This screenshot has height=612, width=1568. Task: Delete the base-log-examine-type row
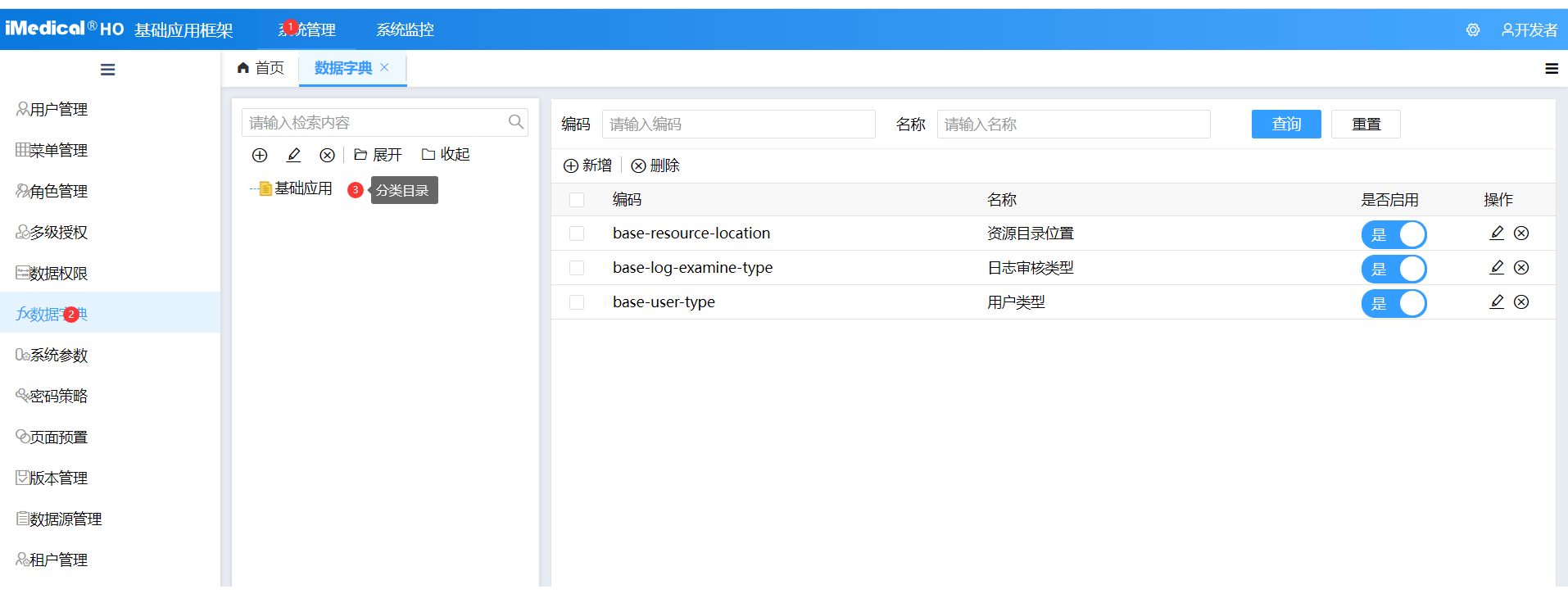click(1521, 267)
